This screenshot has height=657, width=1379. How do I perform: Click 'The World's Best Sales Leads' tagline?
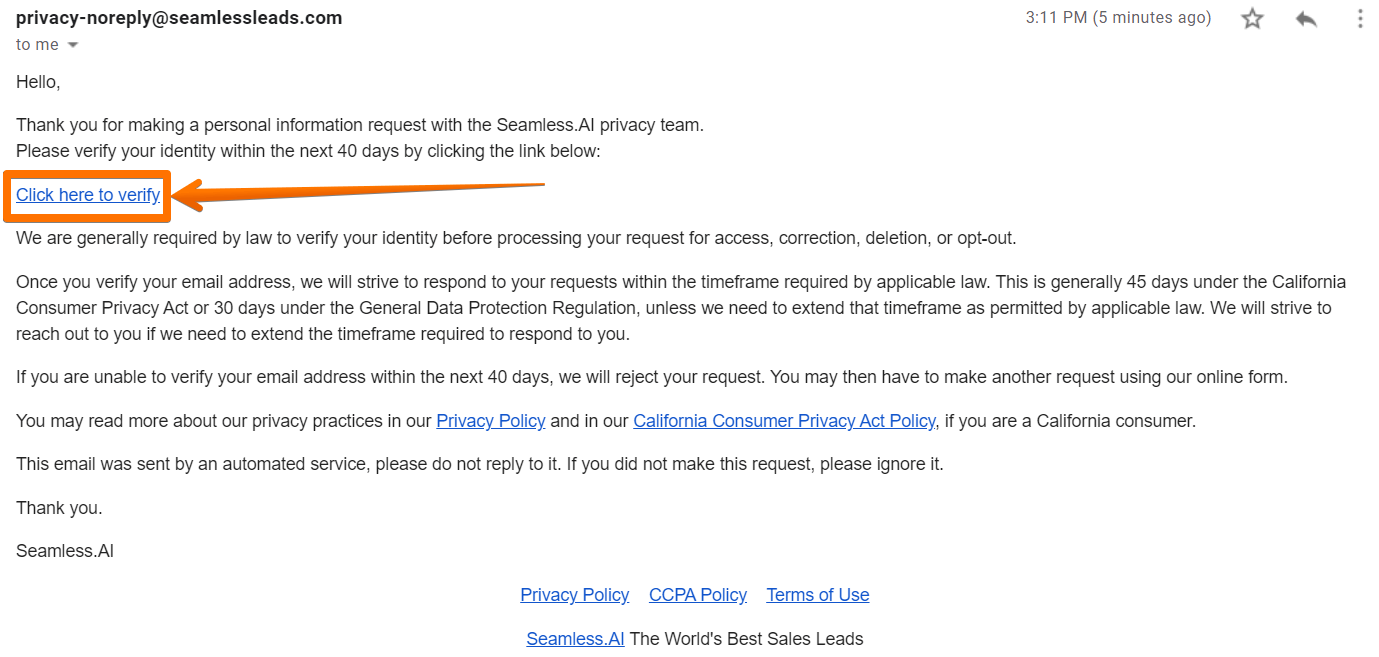[746, 639]
